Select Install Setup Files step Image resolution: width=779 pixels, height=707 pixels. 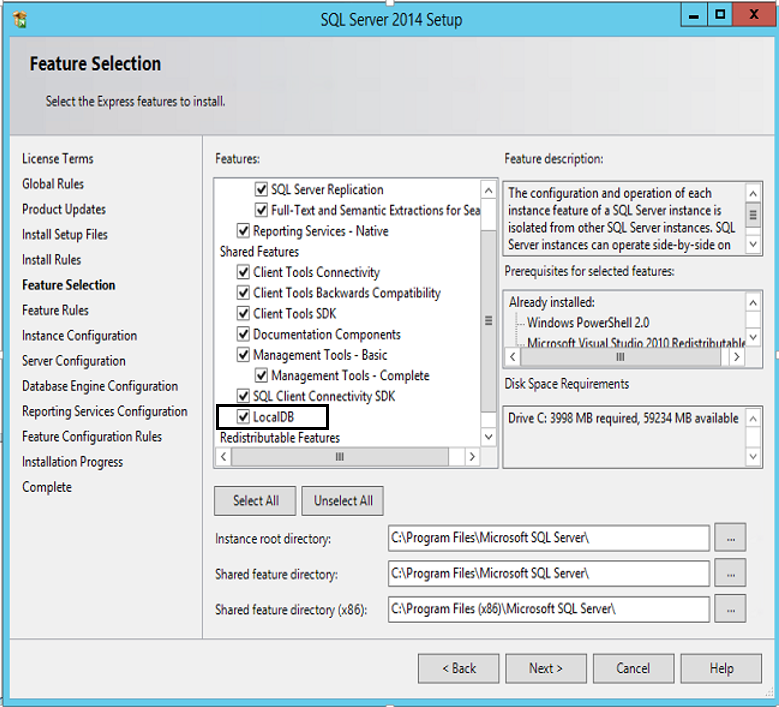[x=65, y=235]
